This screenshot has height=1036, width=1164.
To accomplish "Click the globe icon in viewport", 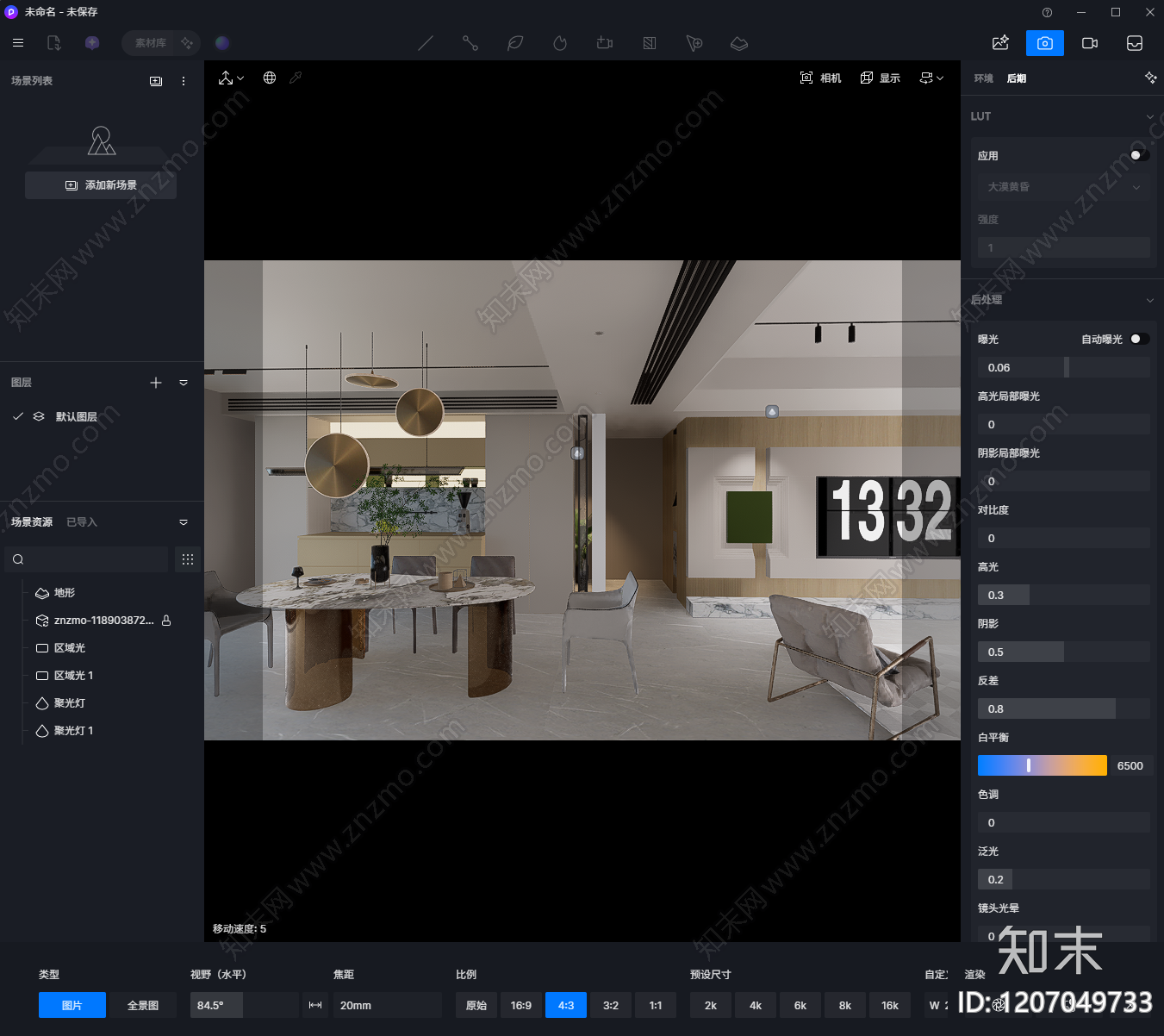I will [x=270, y=78].
